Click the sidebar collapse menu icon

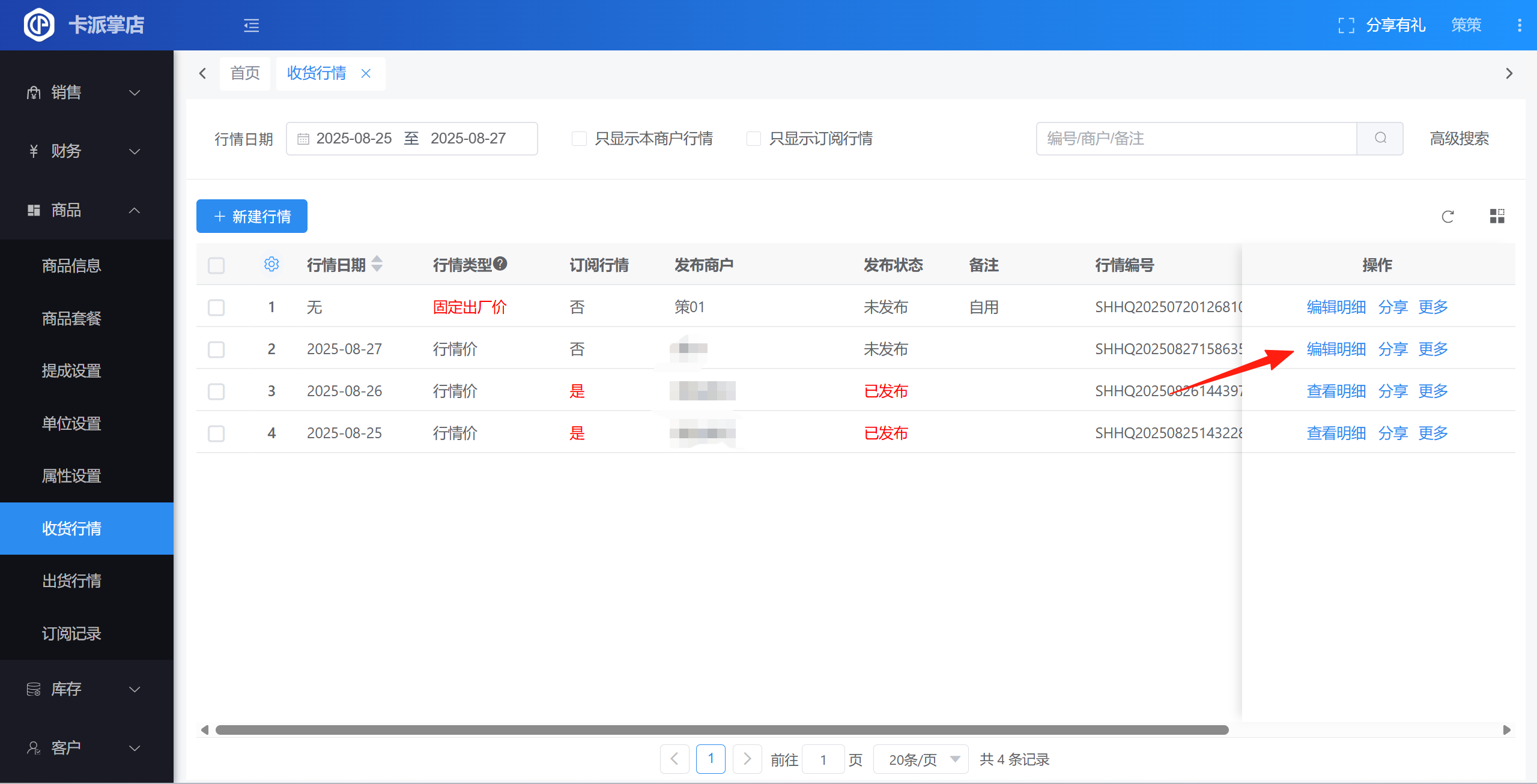coord(251,25)
